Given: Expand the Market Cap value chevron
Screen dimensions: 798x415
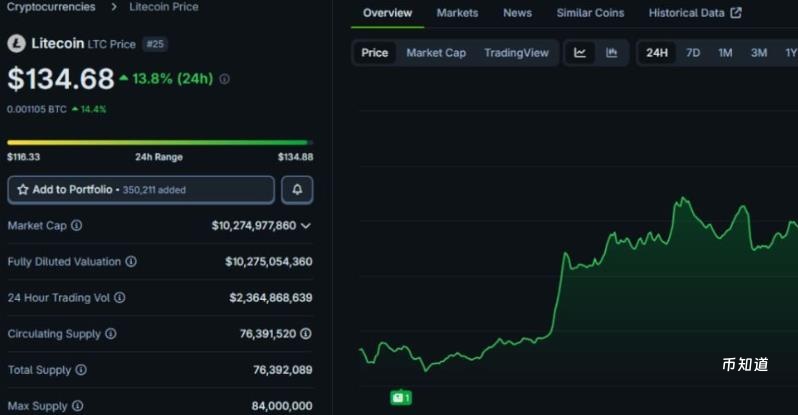Looking at the screenshot, I should pos(306,226).
